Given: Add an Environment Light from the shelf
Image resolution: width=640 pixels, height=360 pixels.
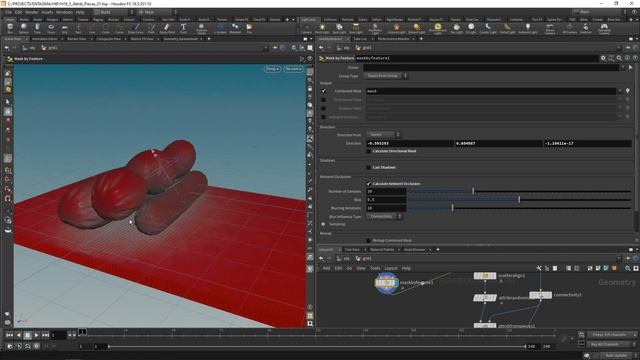Looking at the screenshot, I should (x=438, y=29).
